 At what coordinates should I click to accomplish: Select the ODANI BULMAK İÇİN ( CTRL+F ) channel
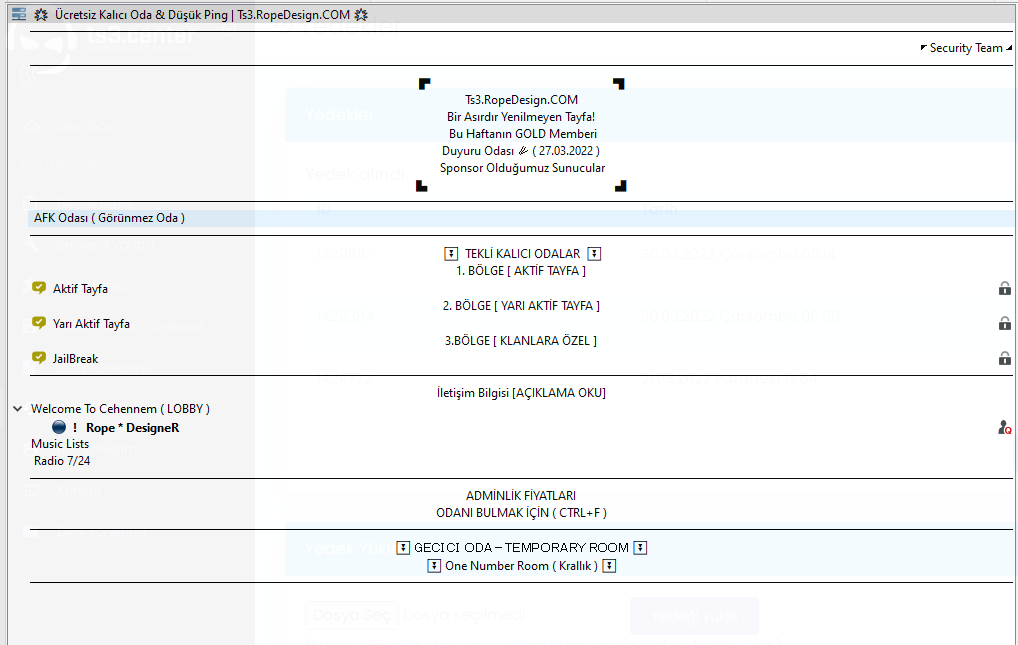click(521, 512)
